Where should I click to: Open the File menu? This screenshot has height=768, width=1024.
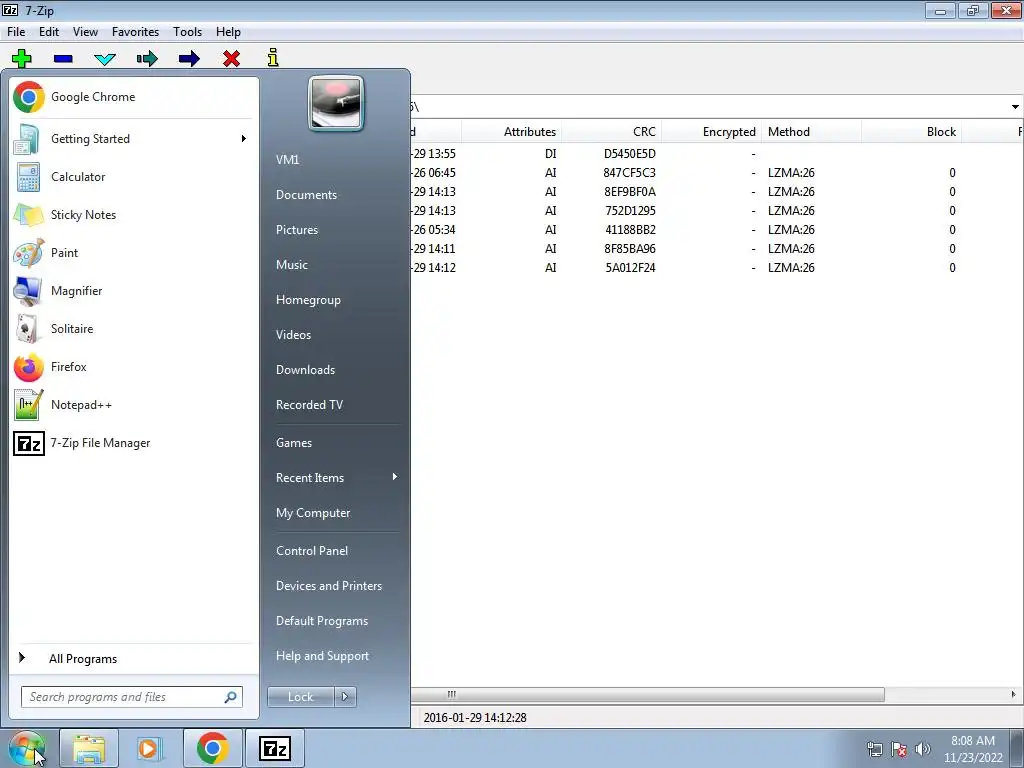16,32
